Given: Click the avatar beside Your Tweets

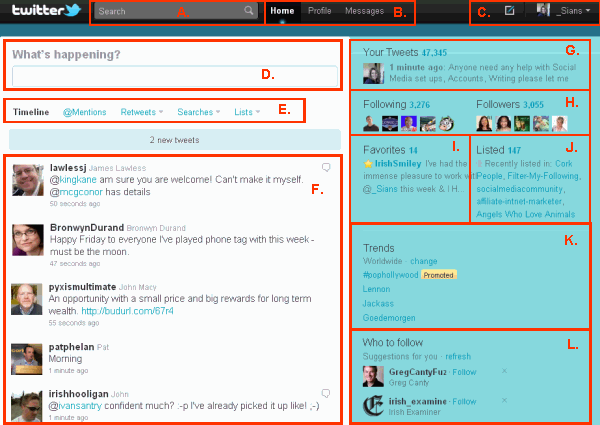Looking at the screenshot, I should tap(373, 73).
